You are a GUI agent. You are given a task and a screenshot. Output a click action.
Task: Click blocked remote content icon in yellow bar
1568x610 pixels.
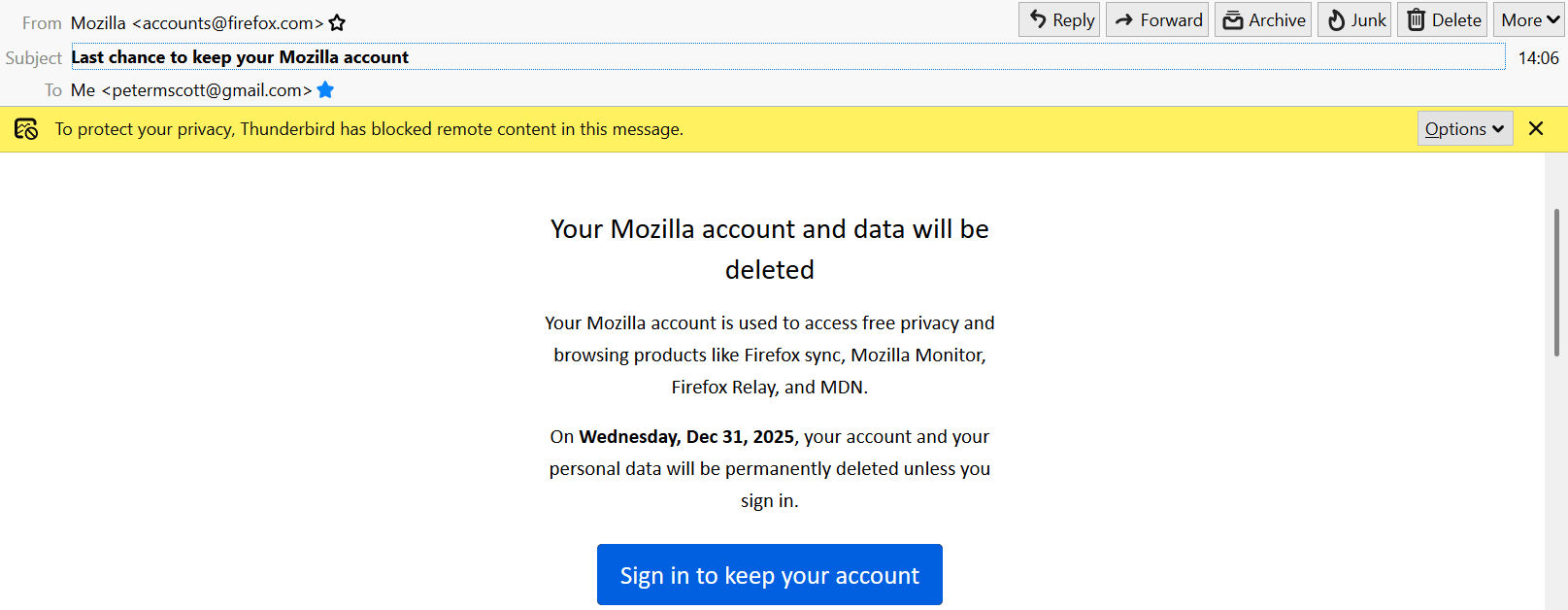[x=26, y=129]
